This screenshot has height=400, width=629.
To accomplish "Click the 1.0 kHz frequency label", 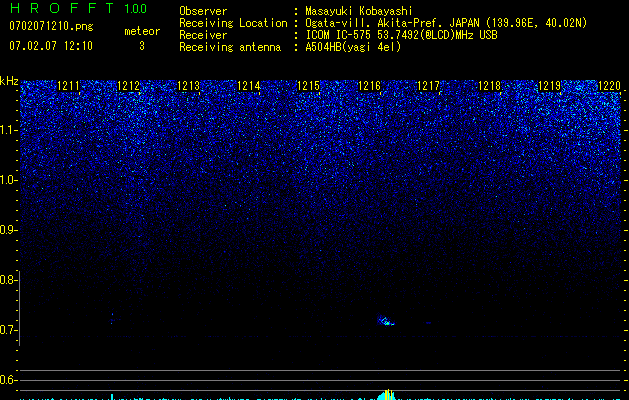I will click(x=8, y=180).
